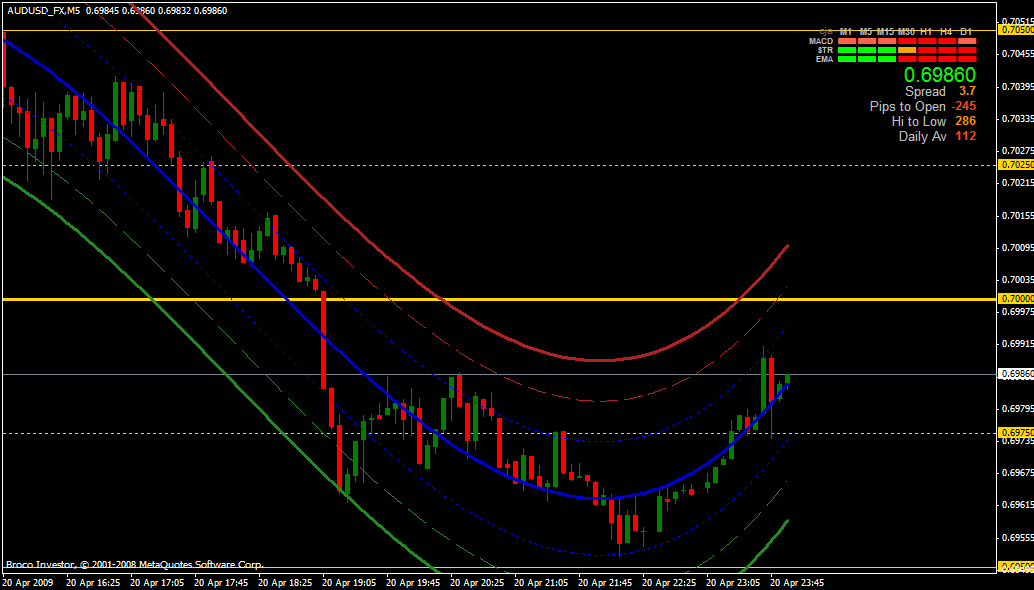Image resolution: width=1034 pixels, height=590 pixels.
Task: Click the red EMA signal cell for M30
Action: pos(907,59)
